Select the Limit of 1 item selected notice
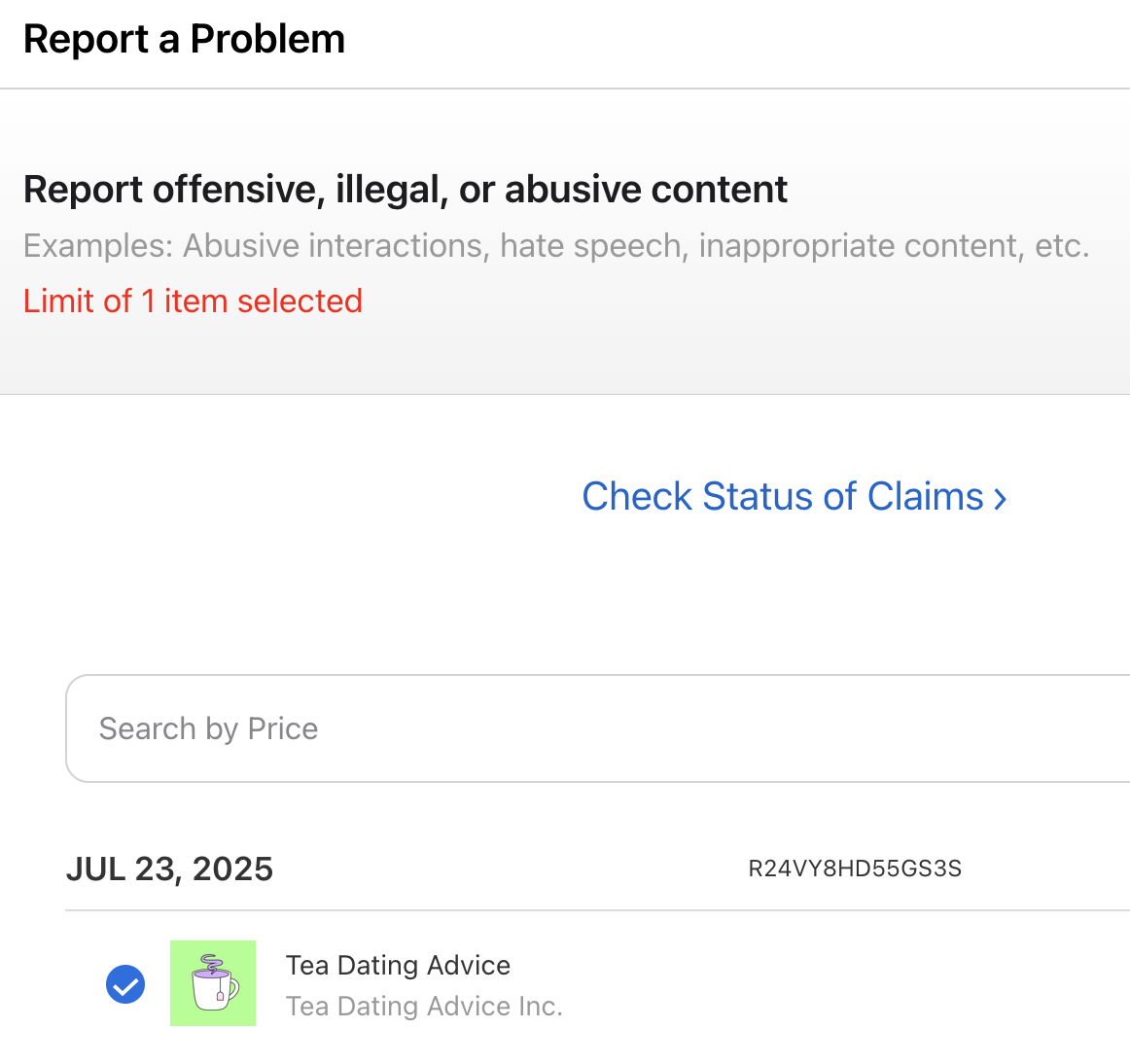 [x=193, y=301]
